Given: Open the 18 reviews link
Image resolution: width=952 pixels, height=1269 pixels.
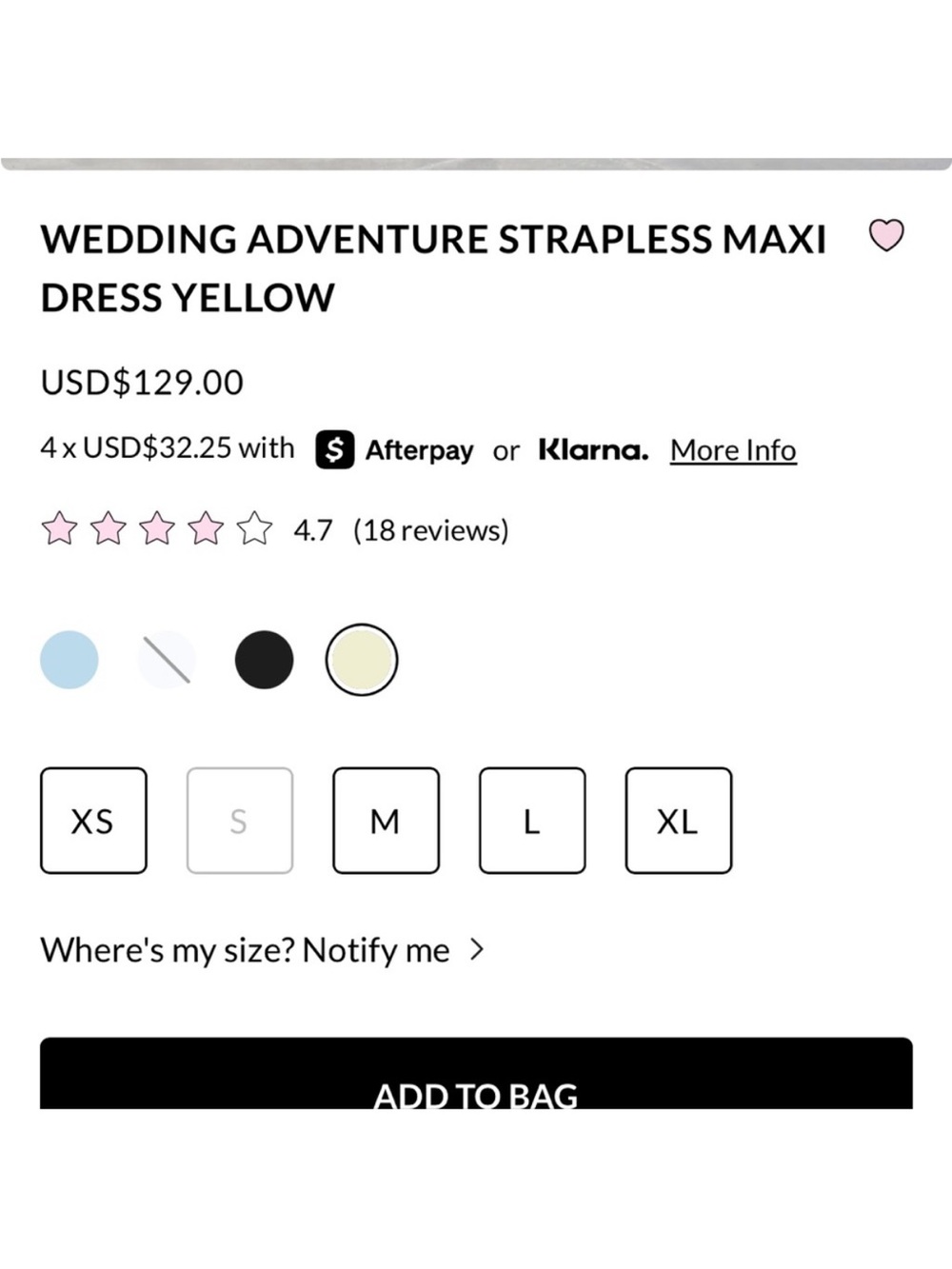Looking at the screenshot, I should tap(431, 530).
